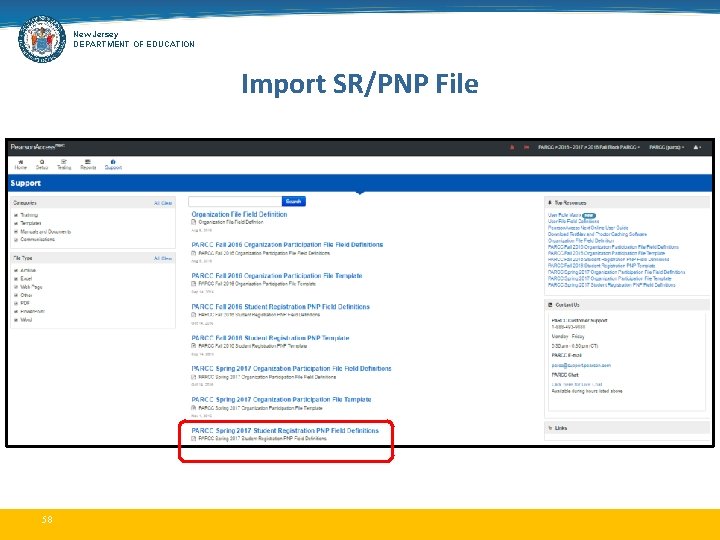Toggle the Templates category checkbox

(16, 223)
